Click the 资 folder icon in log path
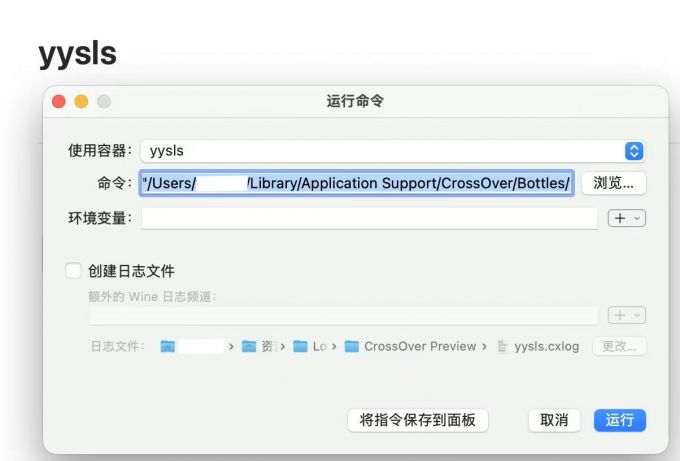 click(249, 346)
